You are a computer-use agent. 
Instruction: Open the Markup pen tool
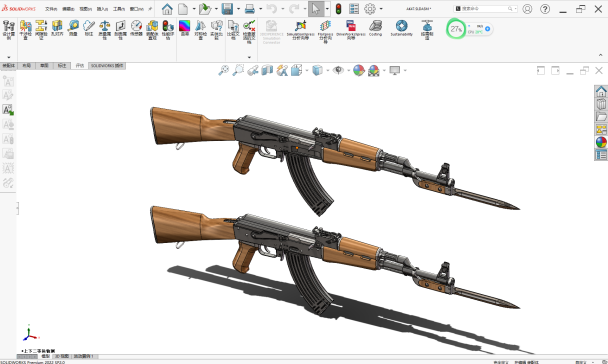pyautogui.click(x=89, y=28)
